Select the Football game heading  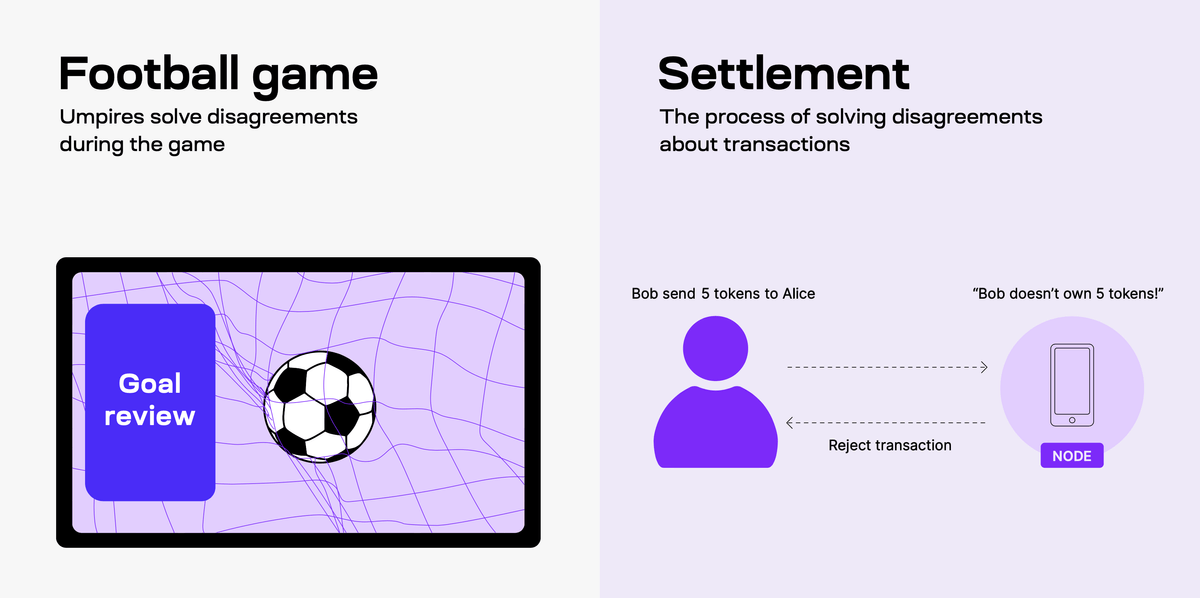tap(218, 74)
